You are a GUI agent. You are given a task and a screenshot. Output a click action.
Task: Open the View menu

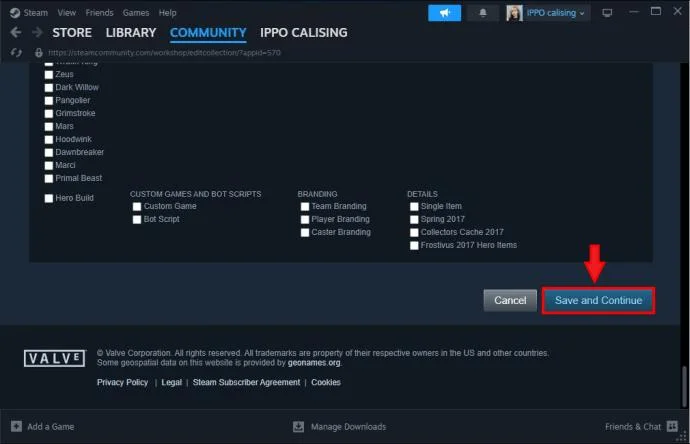[66, 13]
